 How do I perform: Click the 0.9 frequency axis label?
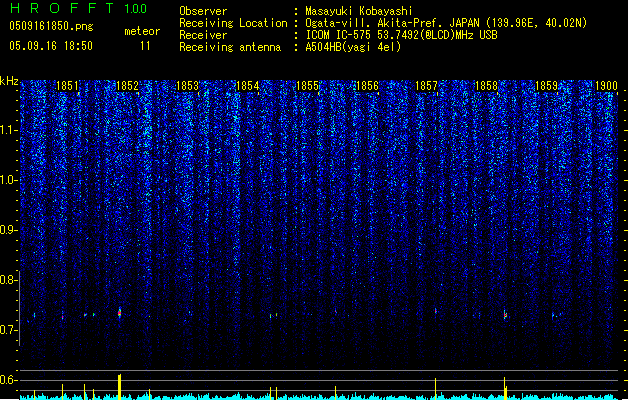[9, 230]
